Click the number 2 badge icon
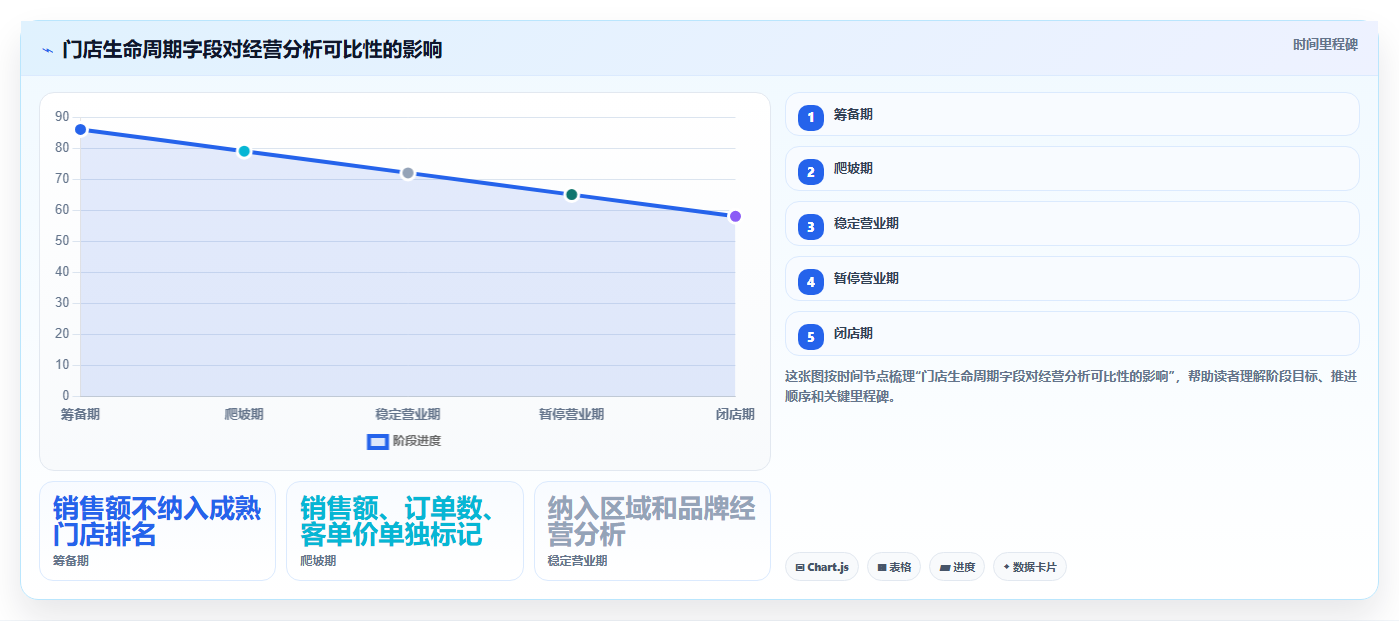 click(x=811, y=172)
